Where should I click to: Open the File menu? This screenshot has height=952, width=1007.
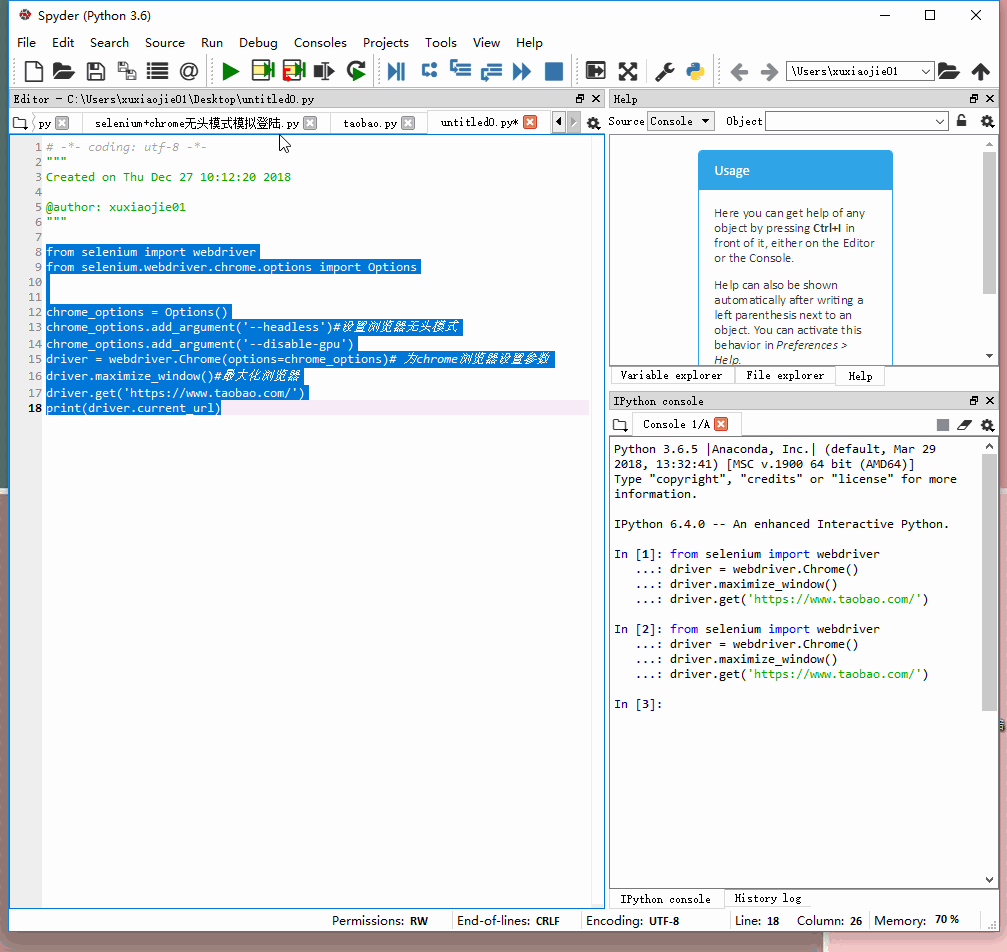coord(26,42)
